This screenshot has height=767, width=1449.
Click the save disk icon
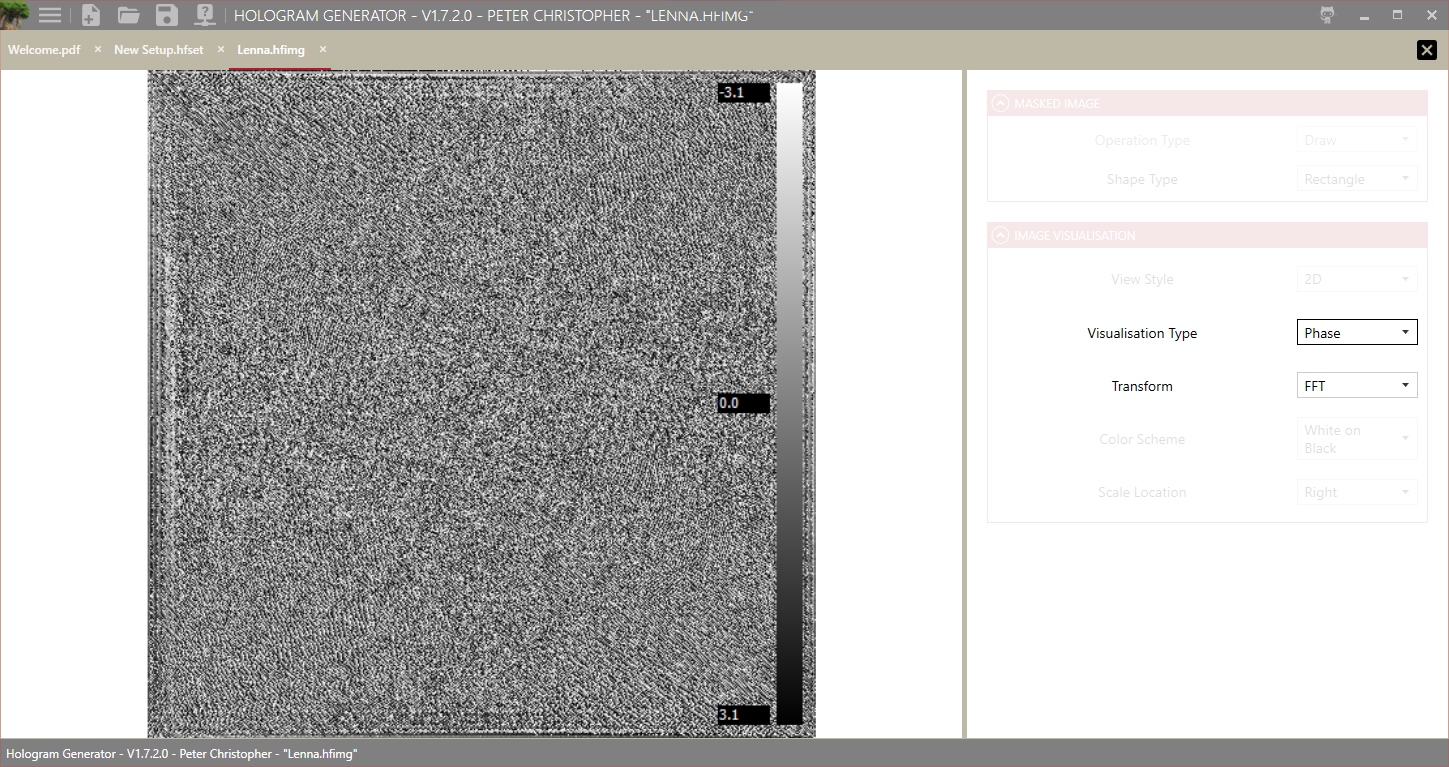coord(167,15)
